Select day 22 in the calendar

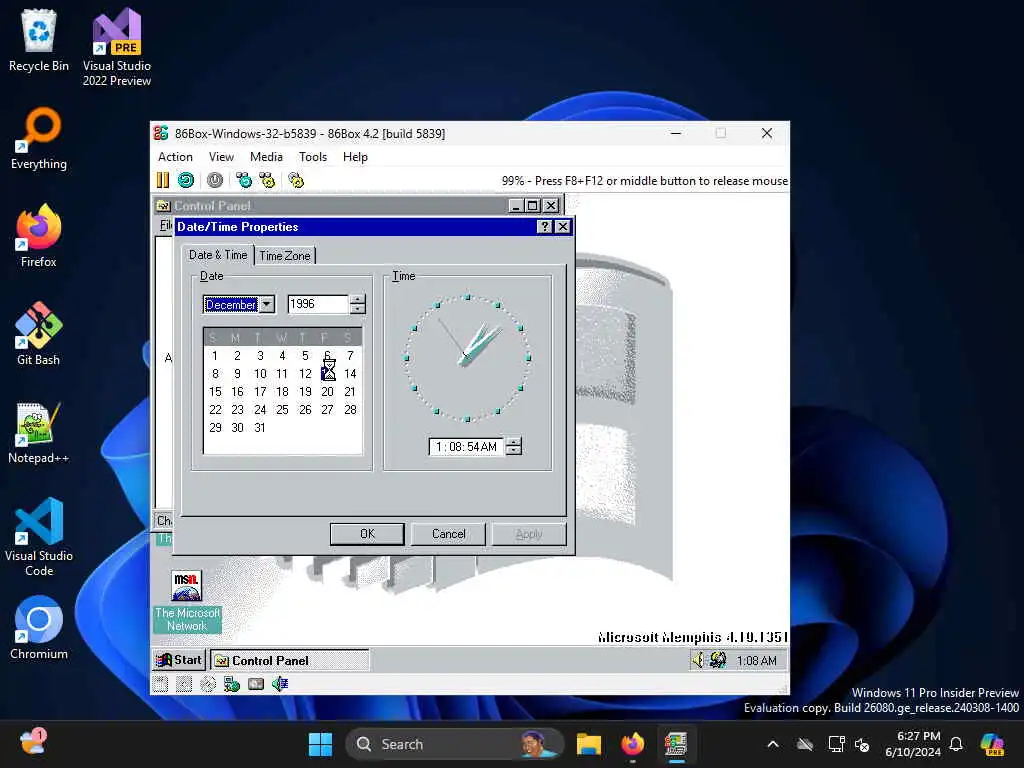(x=215, y=409)
